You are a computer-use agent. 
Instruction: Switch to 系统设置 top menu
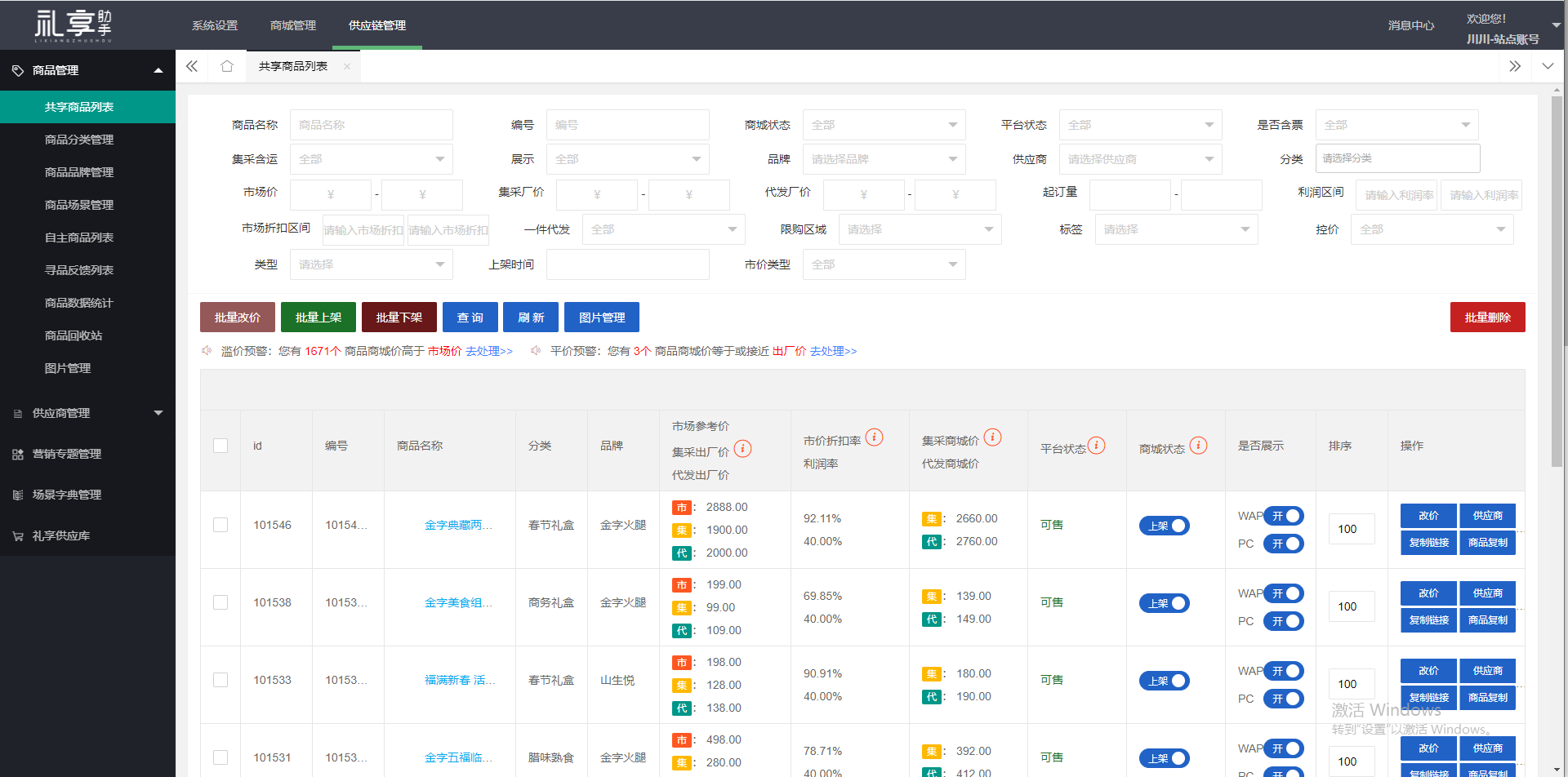(215, 25)
